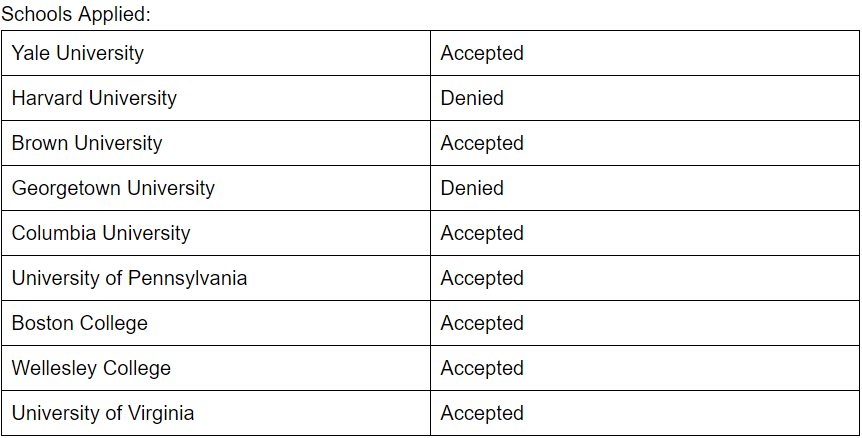Click the Accepted status in the Wellesley row

482,368
